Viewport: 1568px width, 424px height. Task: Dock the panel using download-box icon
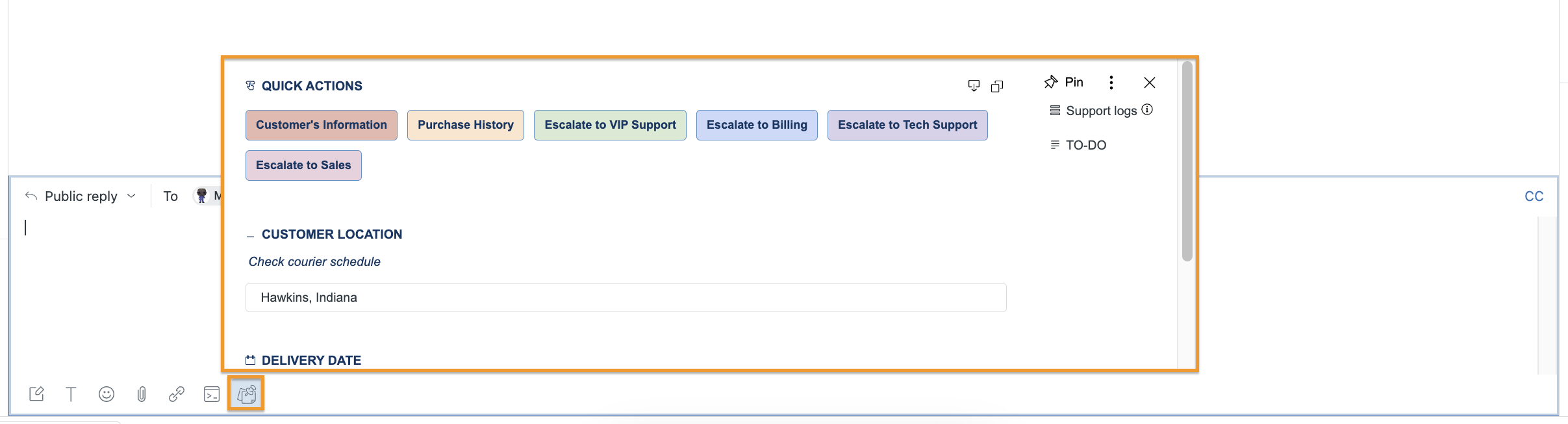[x=974, y=86]
